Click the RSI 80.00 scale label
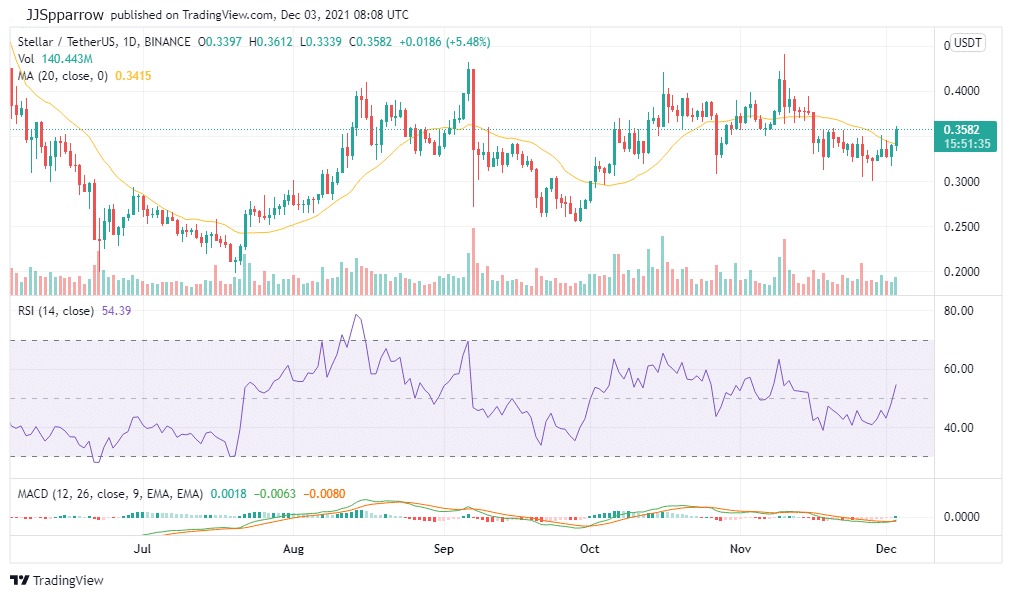Screen dimensions: 1012x598 (958, 311)
